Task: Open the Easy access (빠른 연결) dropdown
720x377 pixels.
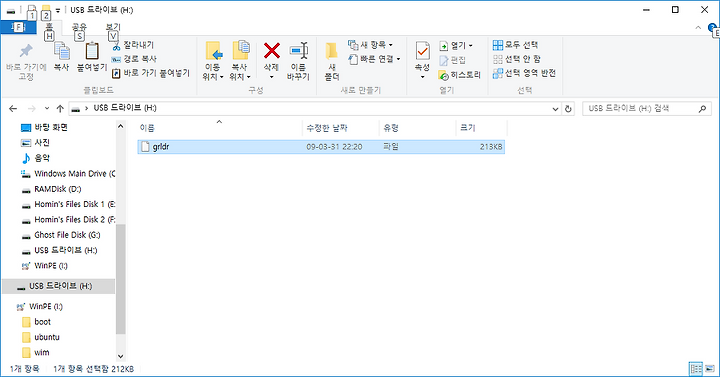Action: [374, 59]
